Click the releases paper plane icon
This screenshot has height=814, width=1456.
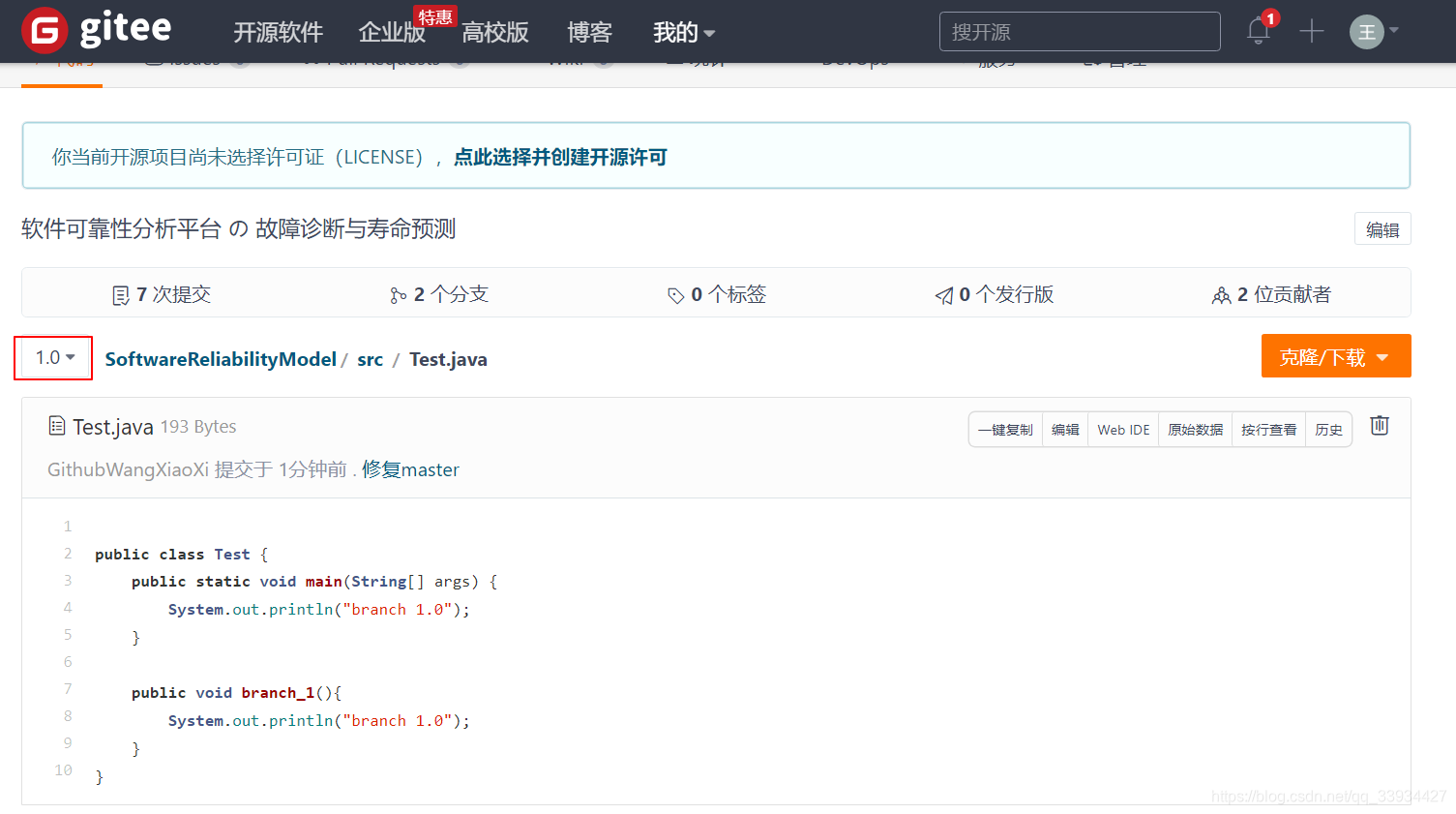(x=944, y=295)
